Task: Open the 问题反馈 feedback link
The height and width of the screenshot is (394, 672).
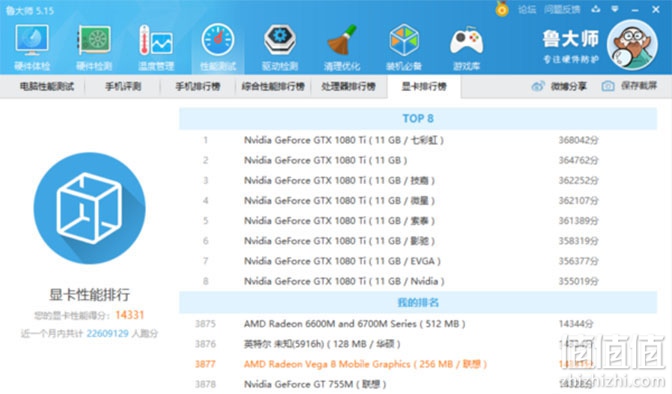Action: 562,9
